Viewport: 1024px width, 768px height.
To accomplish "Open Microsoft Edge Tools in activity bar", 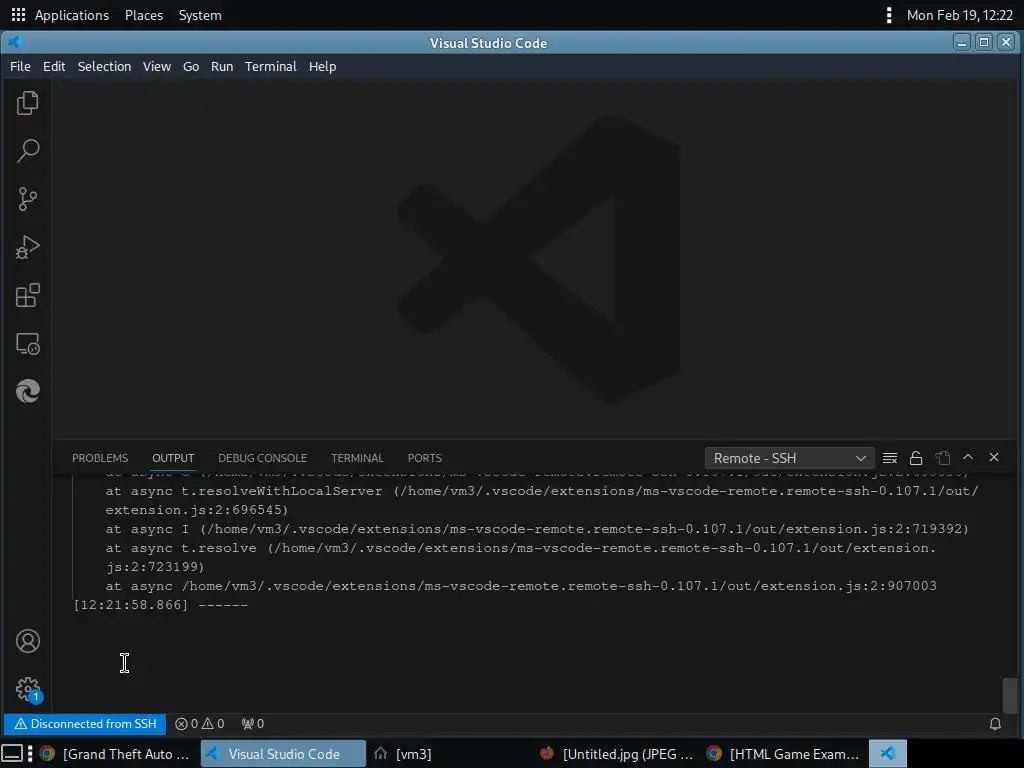I will point(27,391).
